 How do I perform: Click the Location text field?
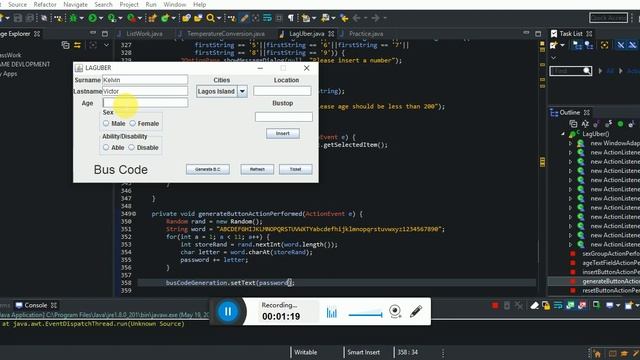coord(282,91)
